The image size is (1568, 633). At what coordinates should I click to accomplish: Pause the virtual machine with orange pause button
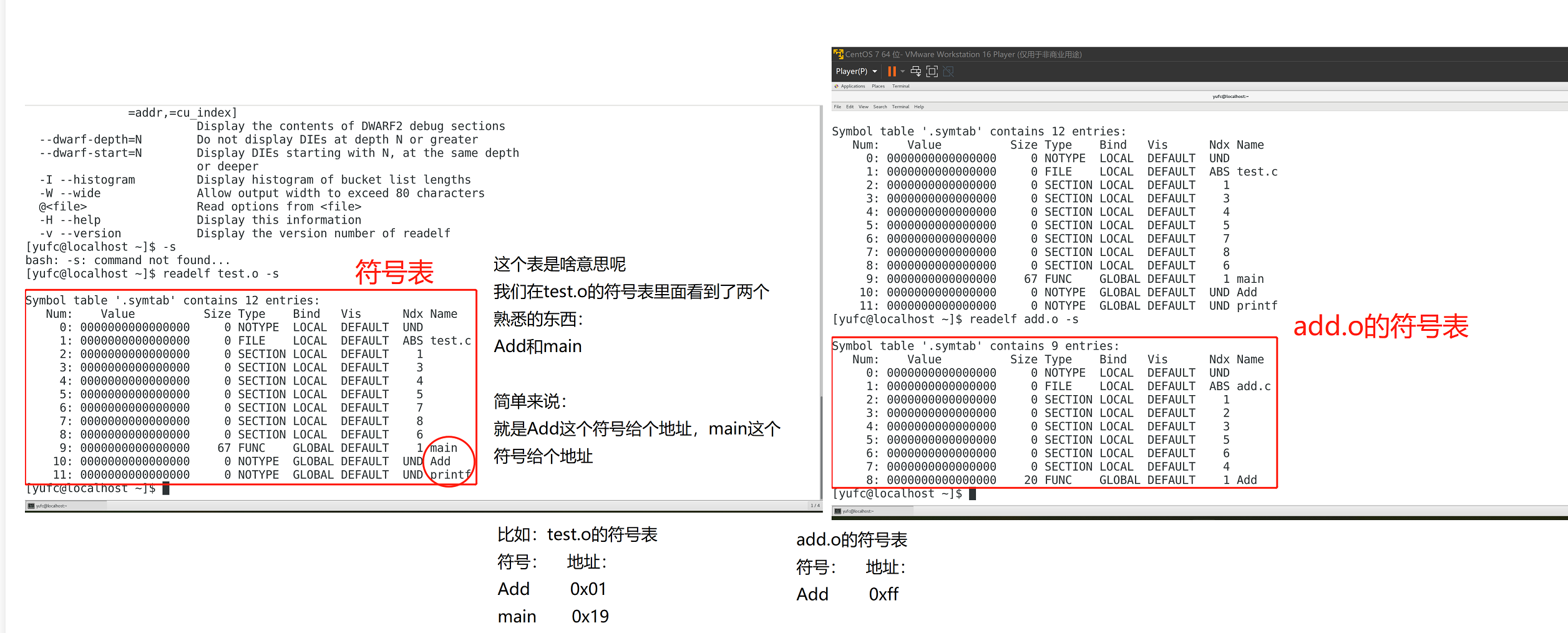tap(892, 71)
